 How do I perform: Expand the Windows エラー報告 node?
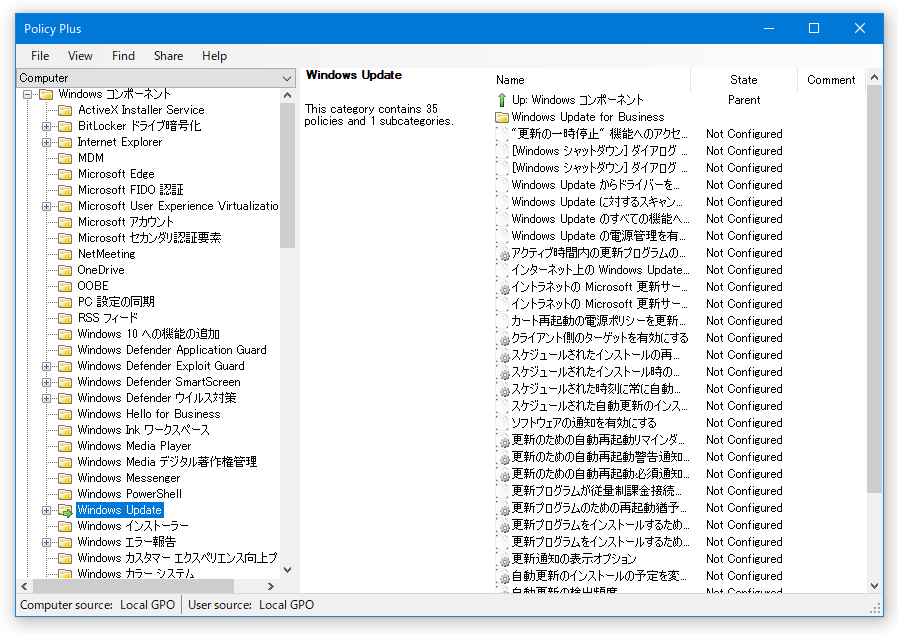tap(46, 542)
